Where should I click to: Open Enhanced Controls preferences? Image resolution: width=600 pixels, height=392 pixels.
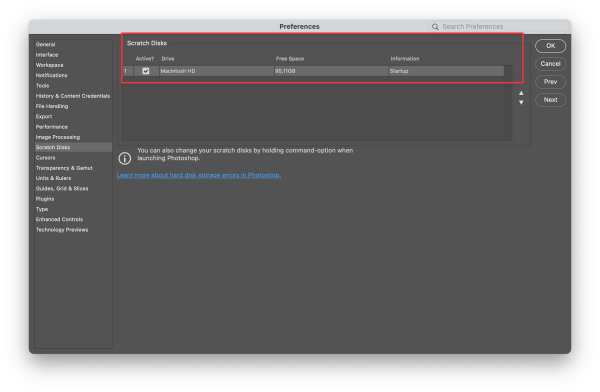[59, 219]
